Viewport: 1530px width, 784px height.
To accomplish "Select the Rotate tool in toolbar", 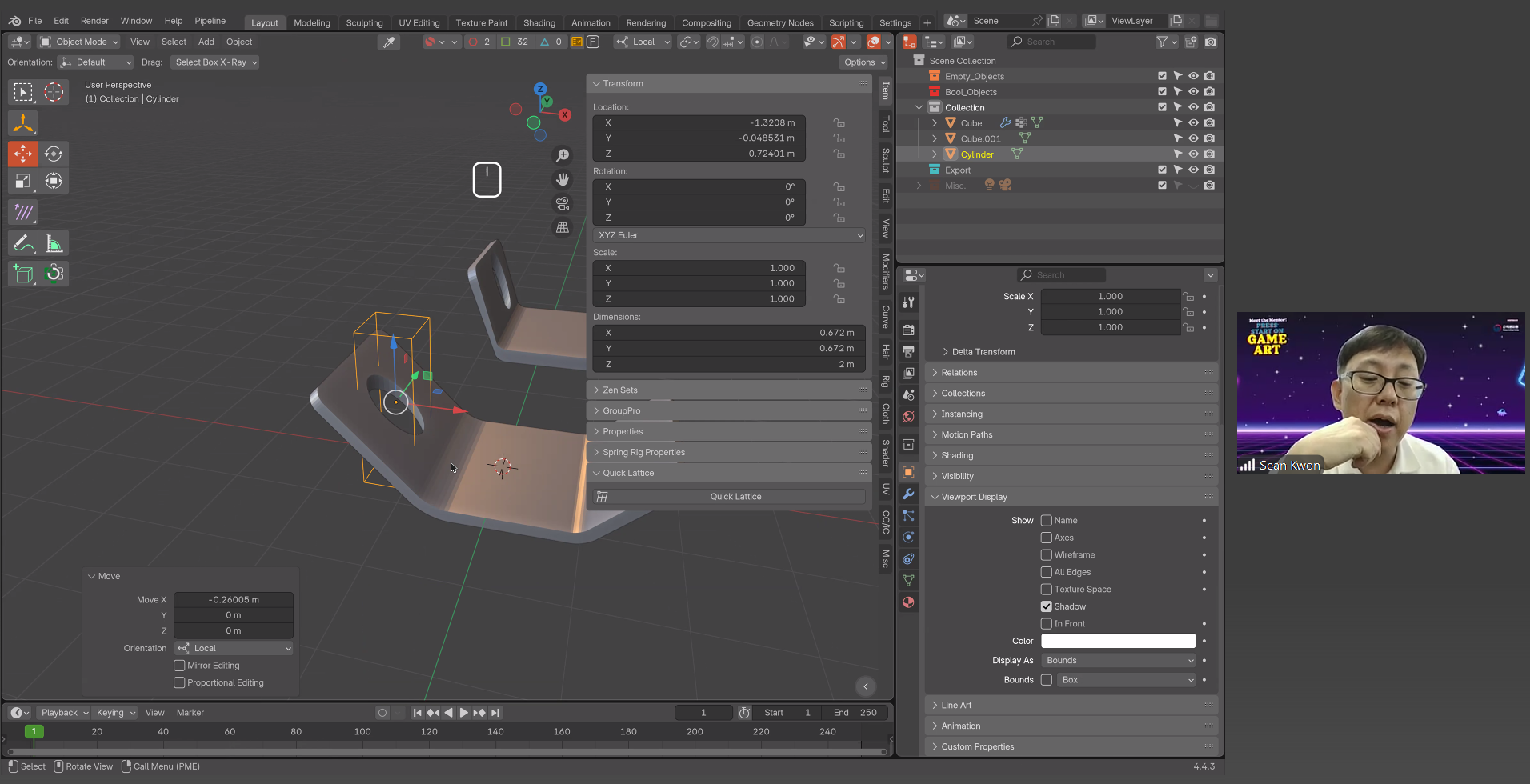I will pyautogui.click(x=54, y=154).
